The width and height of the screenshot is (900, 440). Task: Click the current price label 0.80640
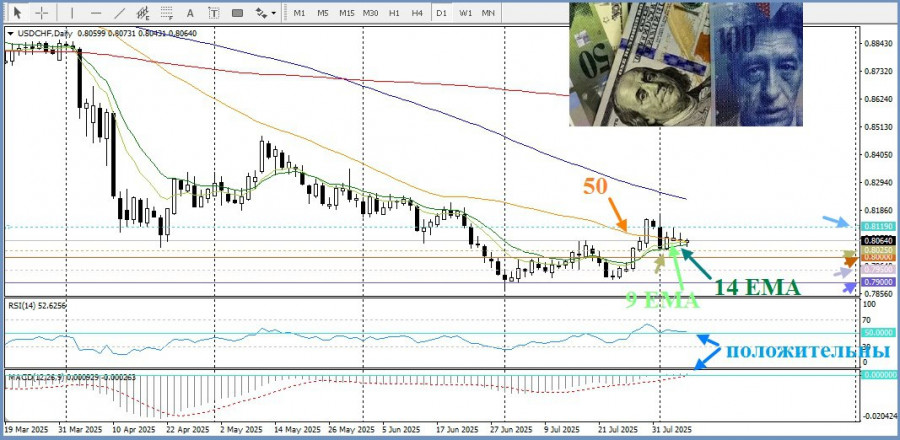[879, 240]
